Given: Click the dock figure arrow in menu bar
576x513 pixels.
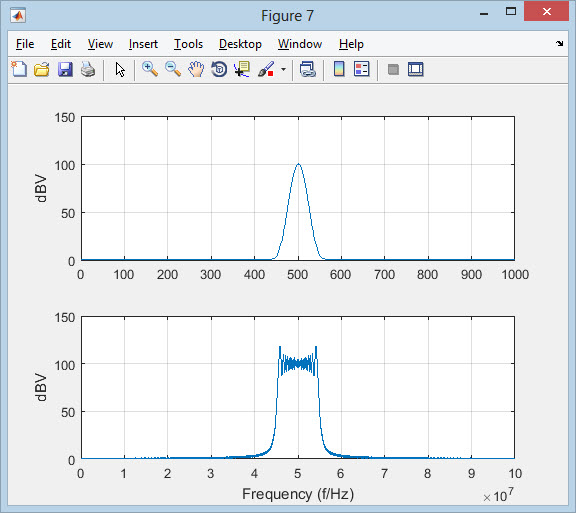Looking at the screenshot, I should click(x=559, y=43).
